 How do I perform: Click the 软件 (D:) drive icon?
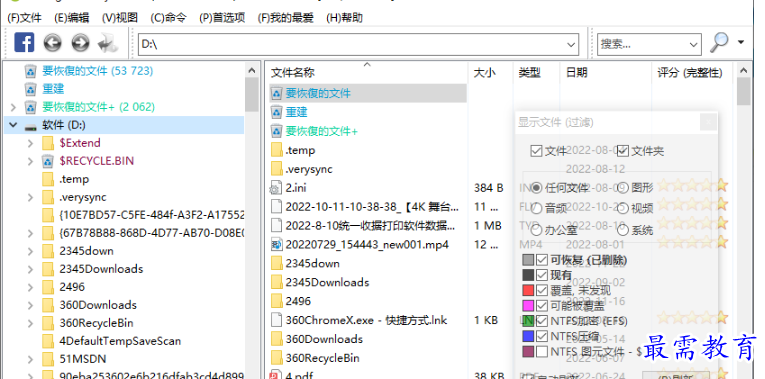[x=30, y=126]
